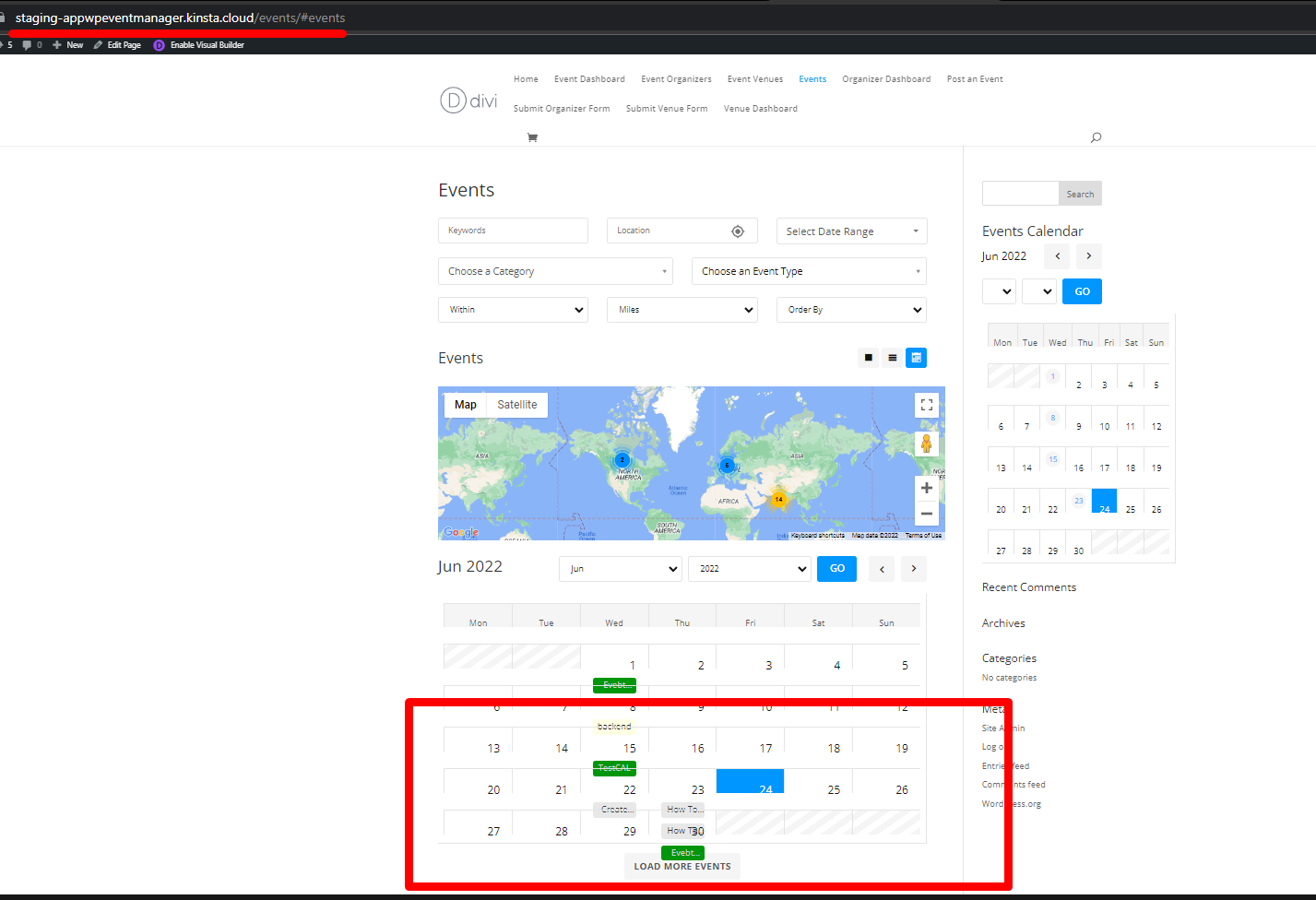
Task: Zoom in on the events map
Action: 926,487
